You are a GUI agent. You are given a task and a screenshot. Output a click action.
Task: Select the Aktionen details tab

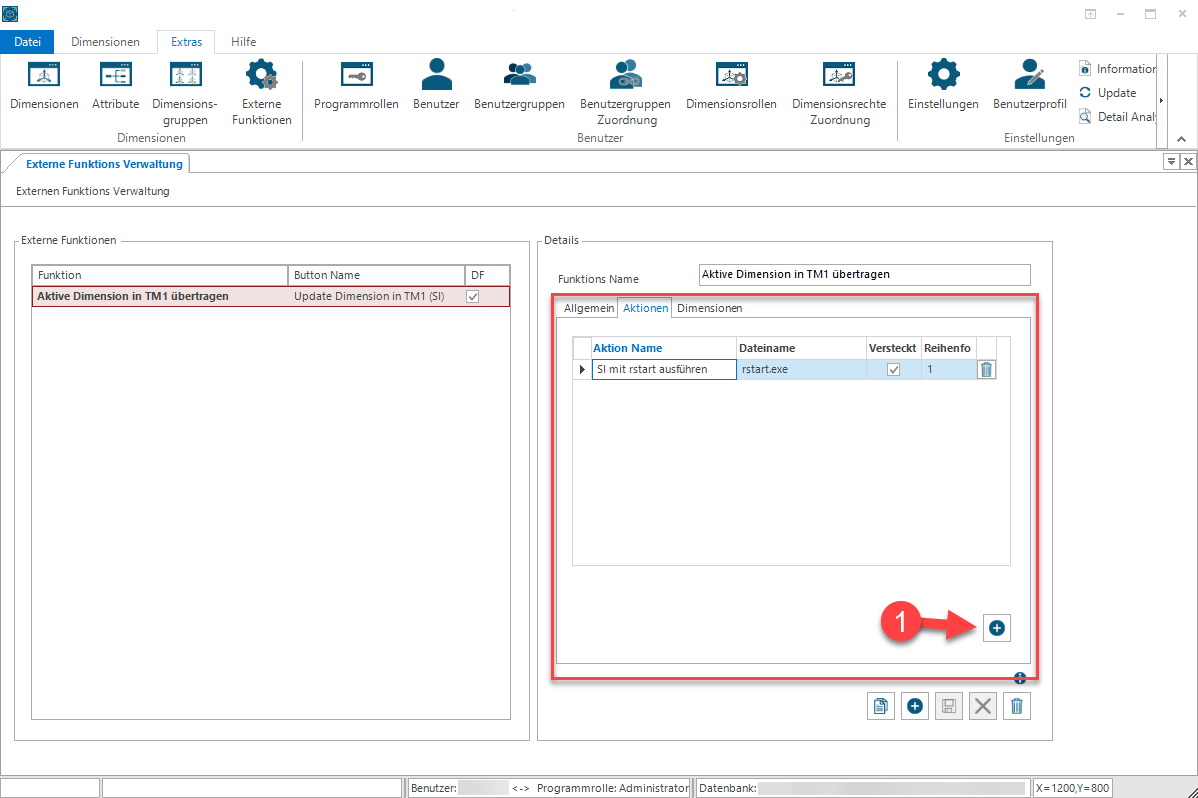[646, 308]
